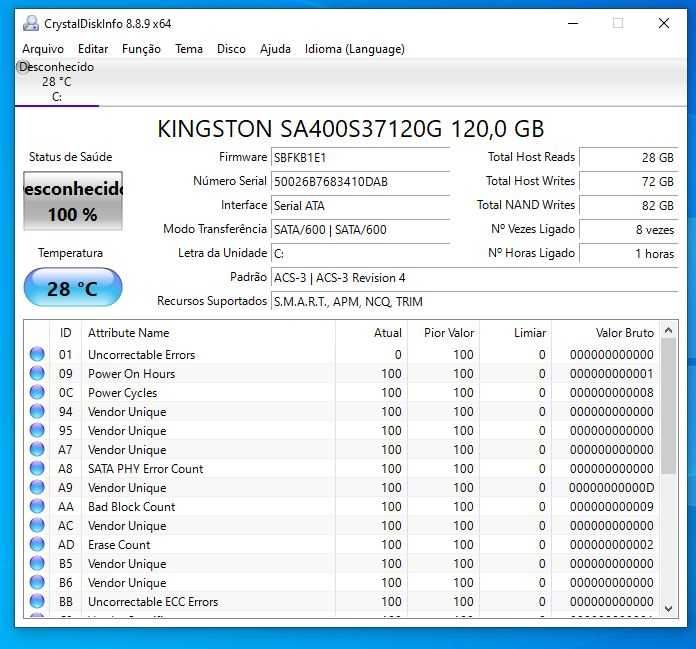Screen dimensions: 696x649
Task: Click the Valor Bruto column header
Action: pyautogui.click(x=605, y=332)
